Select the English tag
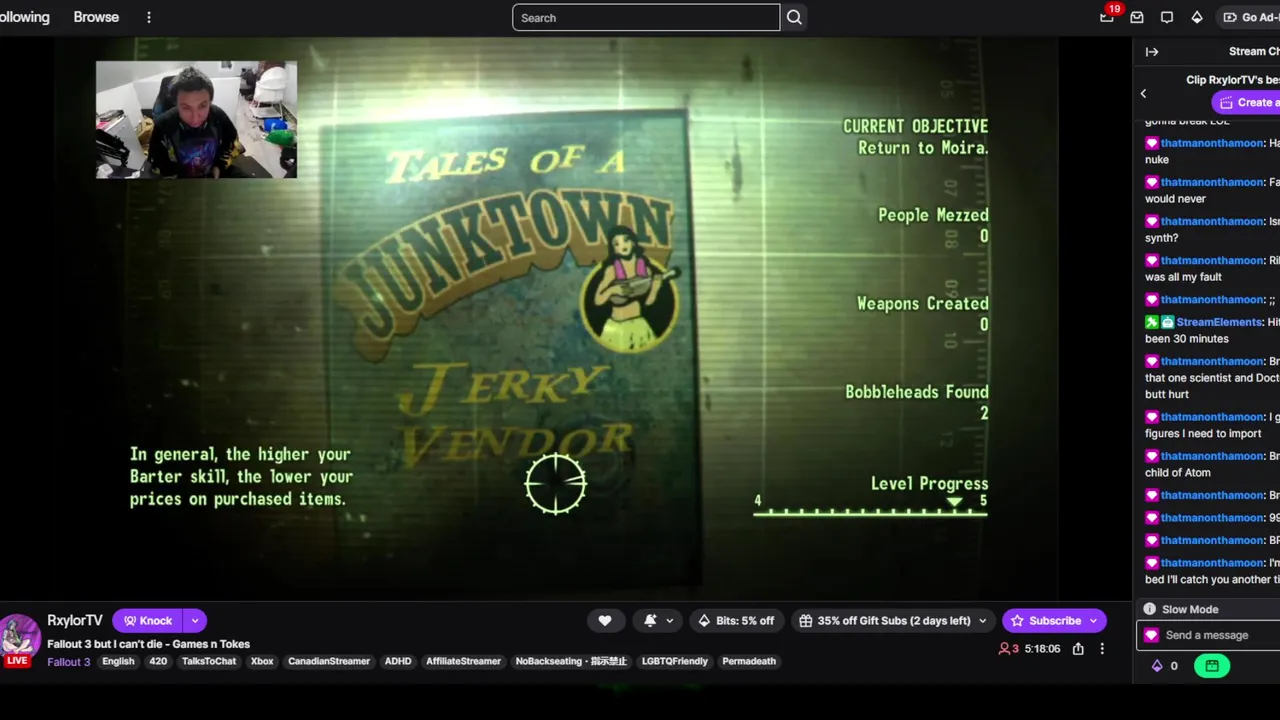1280x720 pixels. point(118,661)
